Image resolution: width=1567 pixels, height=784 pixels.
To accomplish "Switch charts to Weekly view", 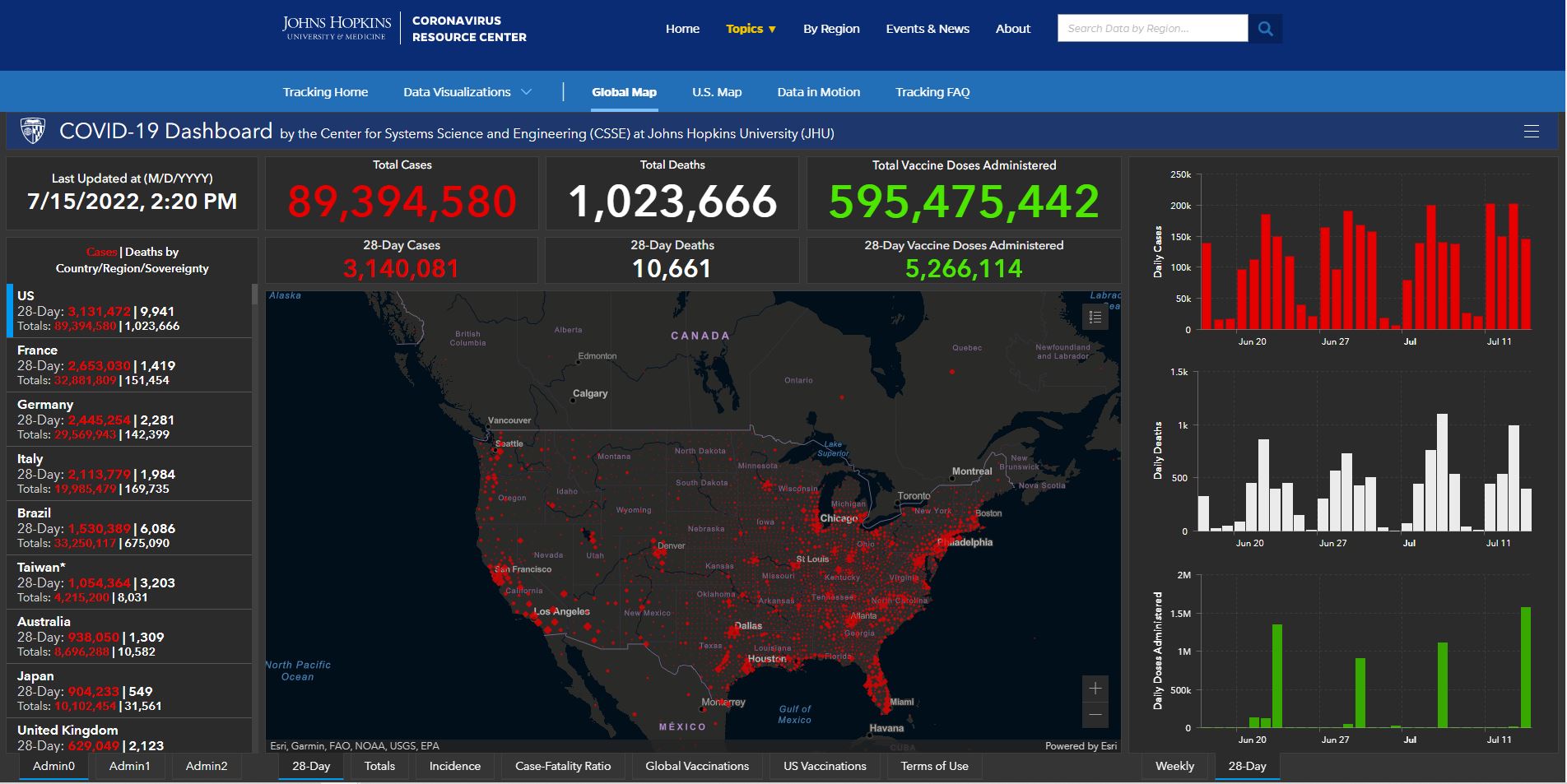I will pos(1174,766).
